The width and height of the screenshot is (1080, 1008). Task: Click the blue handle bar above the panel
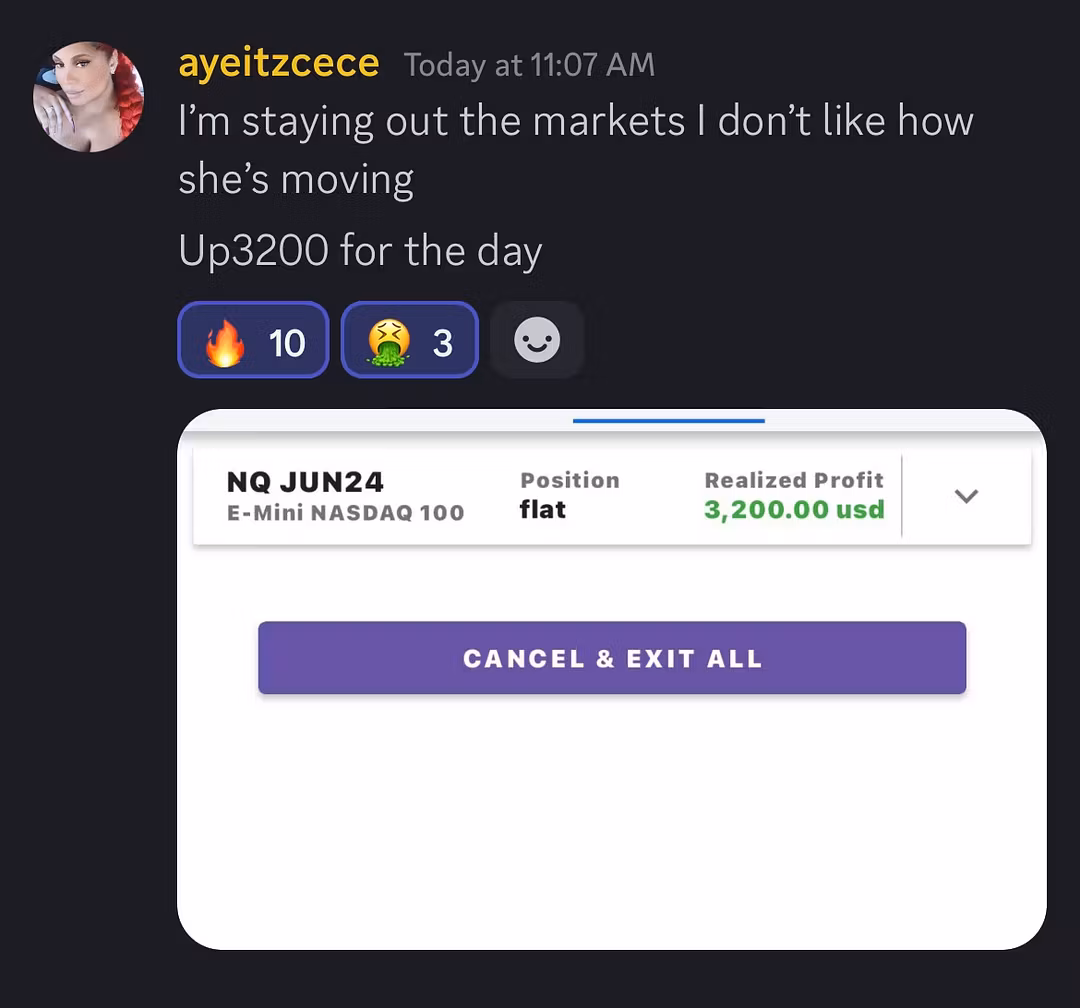coord(668,421)
